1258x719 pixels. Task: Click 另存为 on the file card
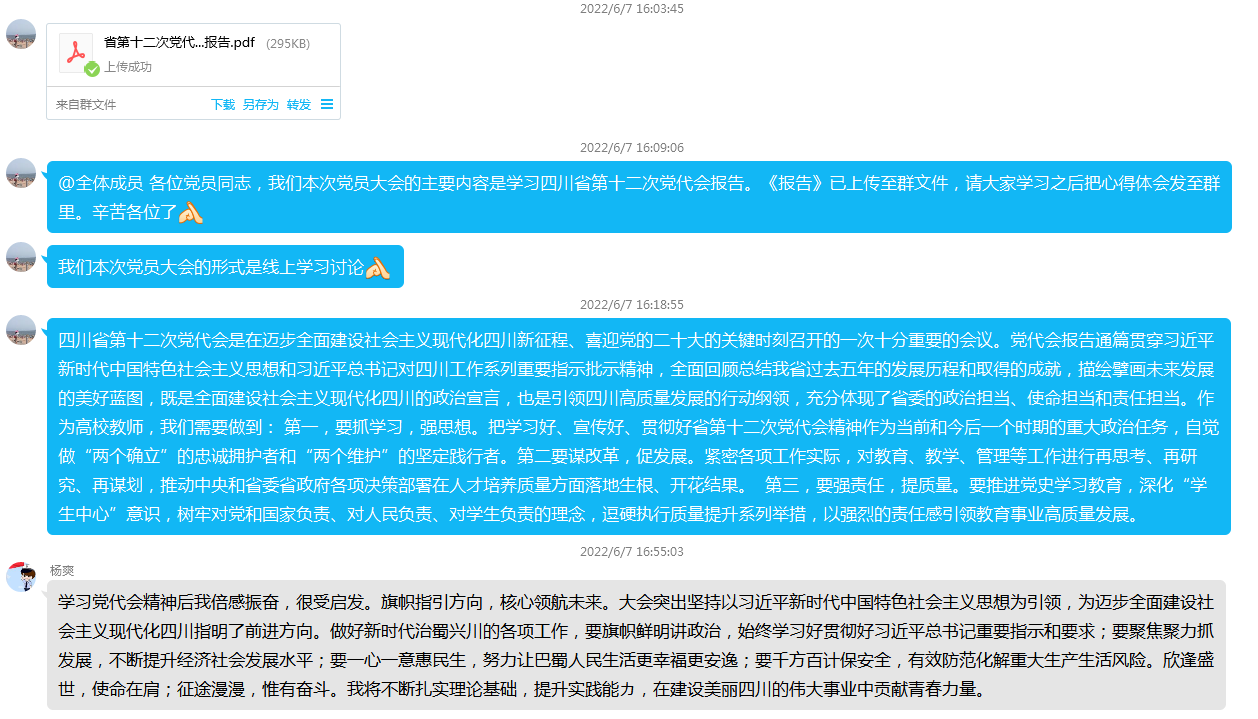[x=260, y=105]
